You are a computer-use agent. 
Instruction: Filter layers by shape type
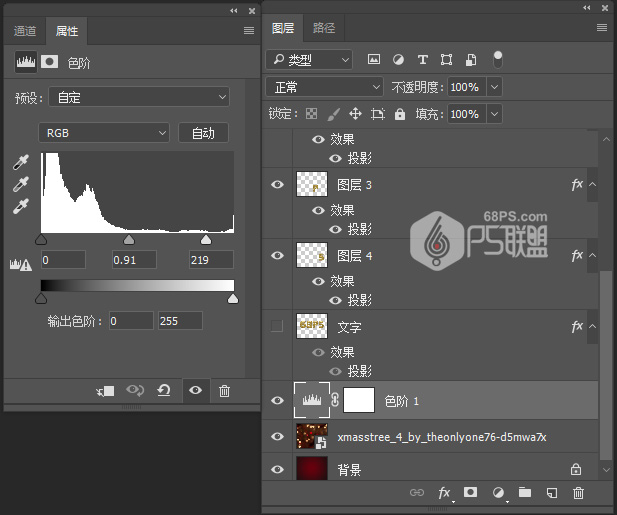click(446, 60)
